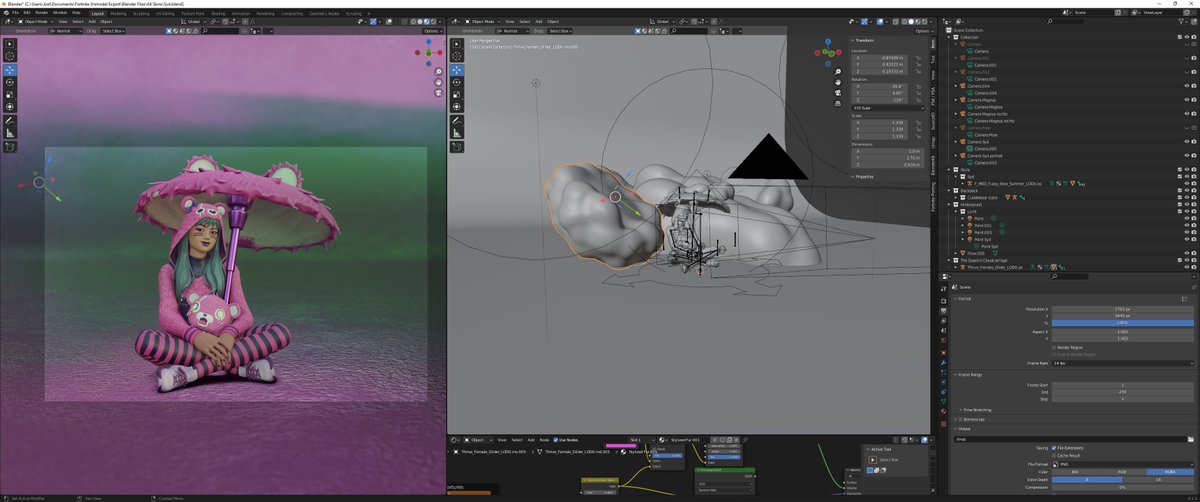This screenshot has width=1200, height=502.
Task: Open the Window menu
Action: tap(60, 13)
